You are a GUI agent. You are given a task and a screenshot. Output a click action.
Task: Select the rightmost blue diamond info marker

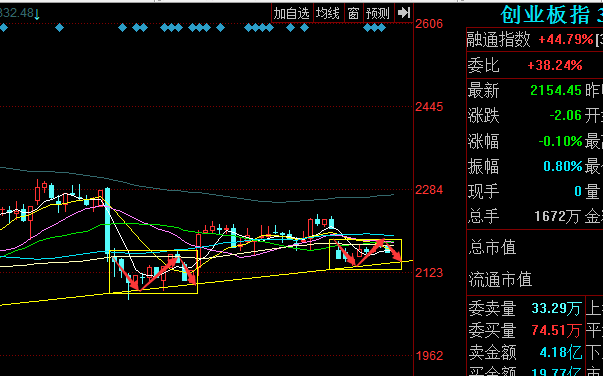(382, 28)
